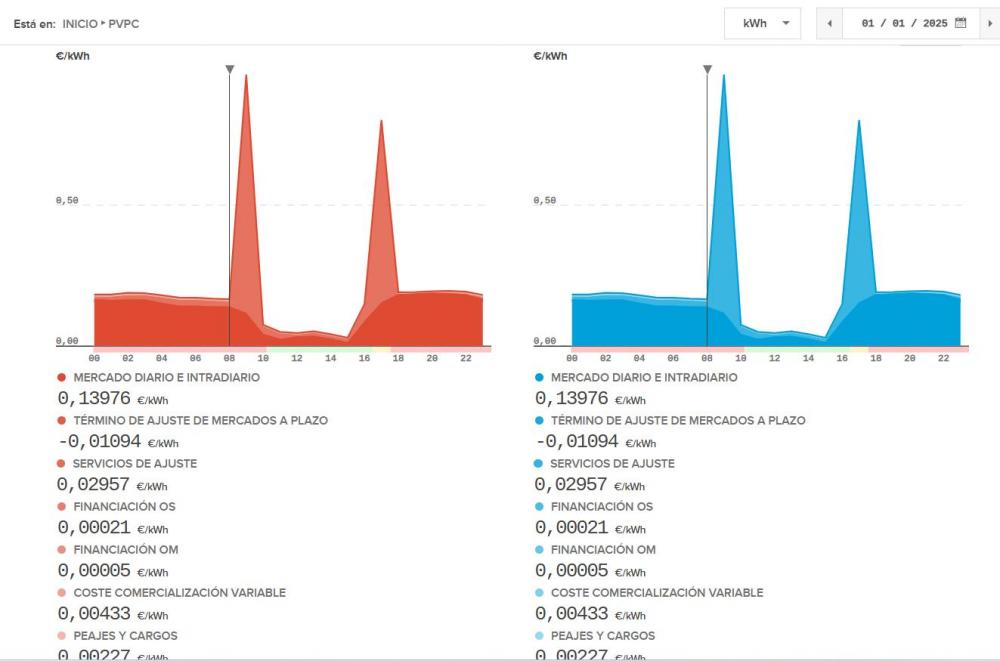Click INICIO breadcrumb link
The height and width of the screenshot is (661, 1000).
pos(80,24)
